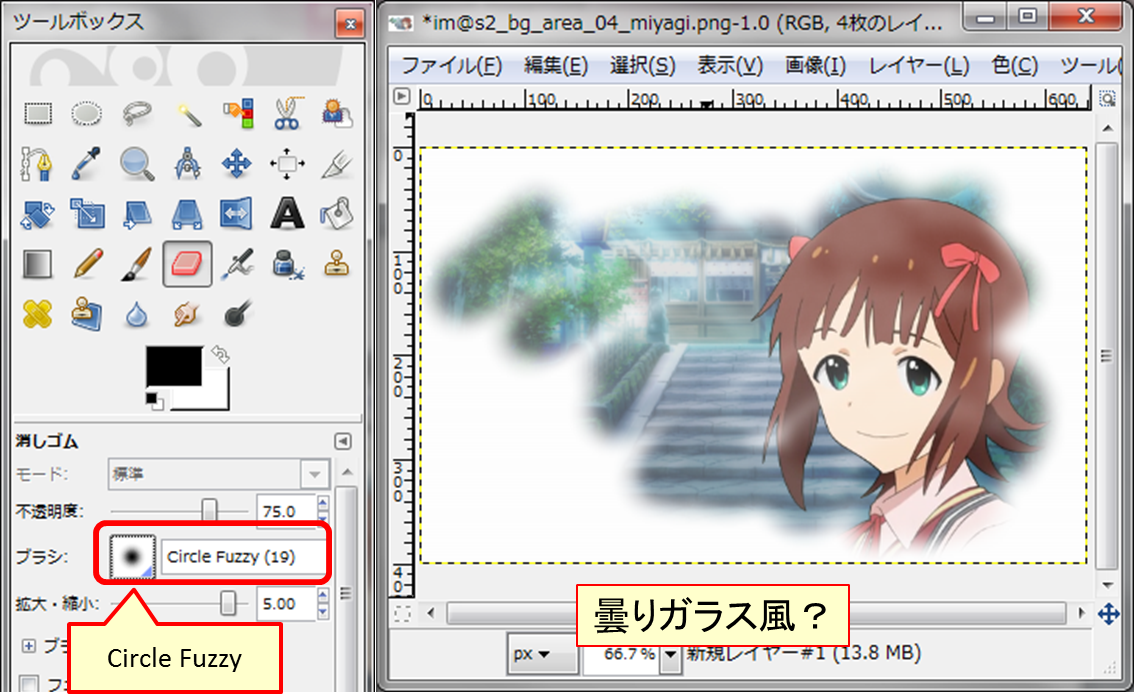
Task: Select the Crop tool
Action: [x=337, y=164]
